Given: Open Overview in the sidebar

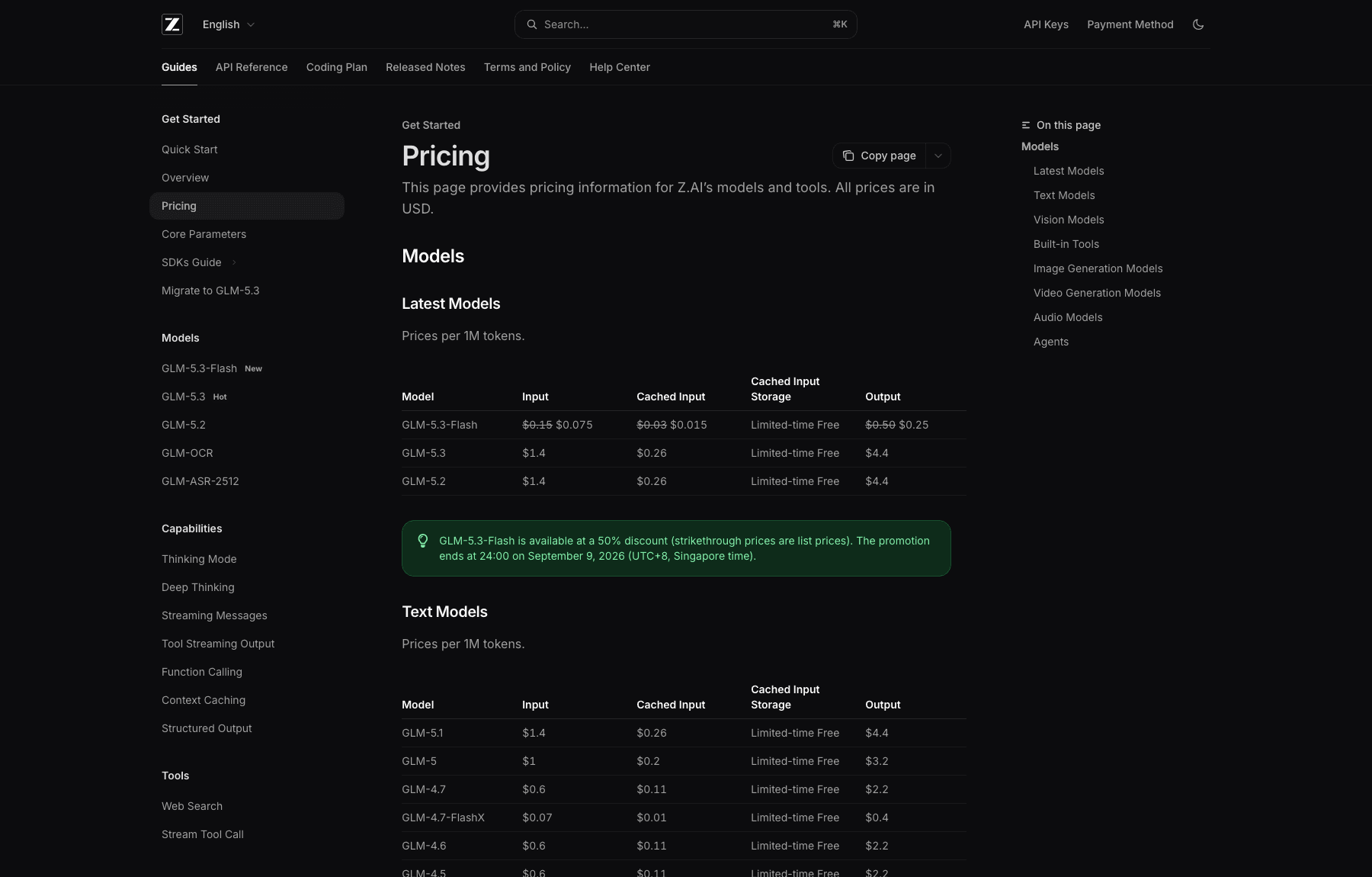Looking at the screenshot, I should pos(247,178).
